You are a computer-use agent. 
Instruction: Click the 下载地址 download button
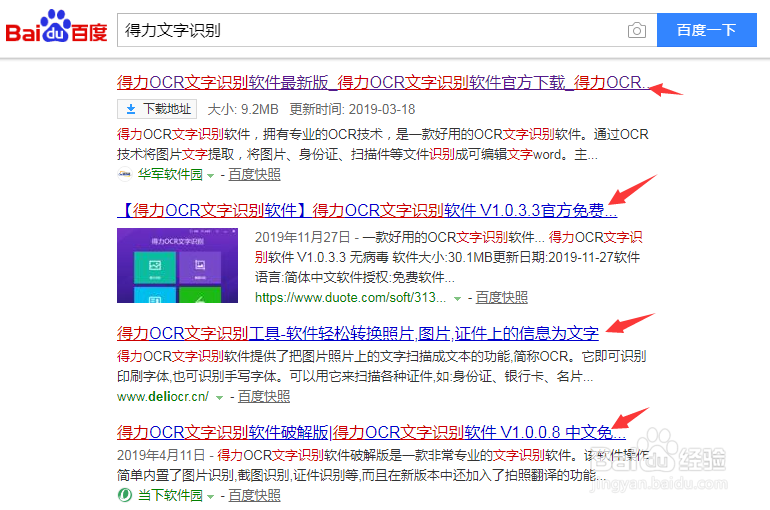pos(157,109)
